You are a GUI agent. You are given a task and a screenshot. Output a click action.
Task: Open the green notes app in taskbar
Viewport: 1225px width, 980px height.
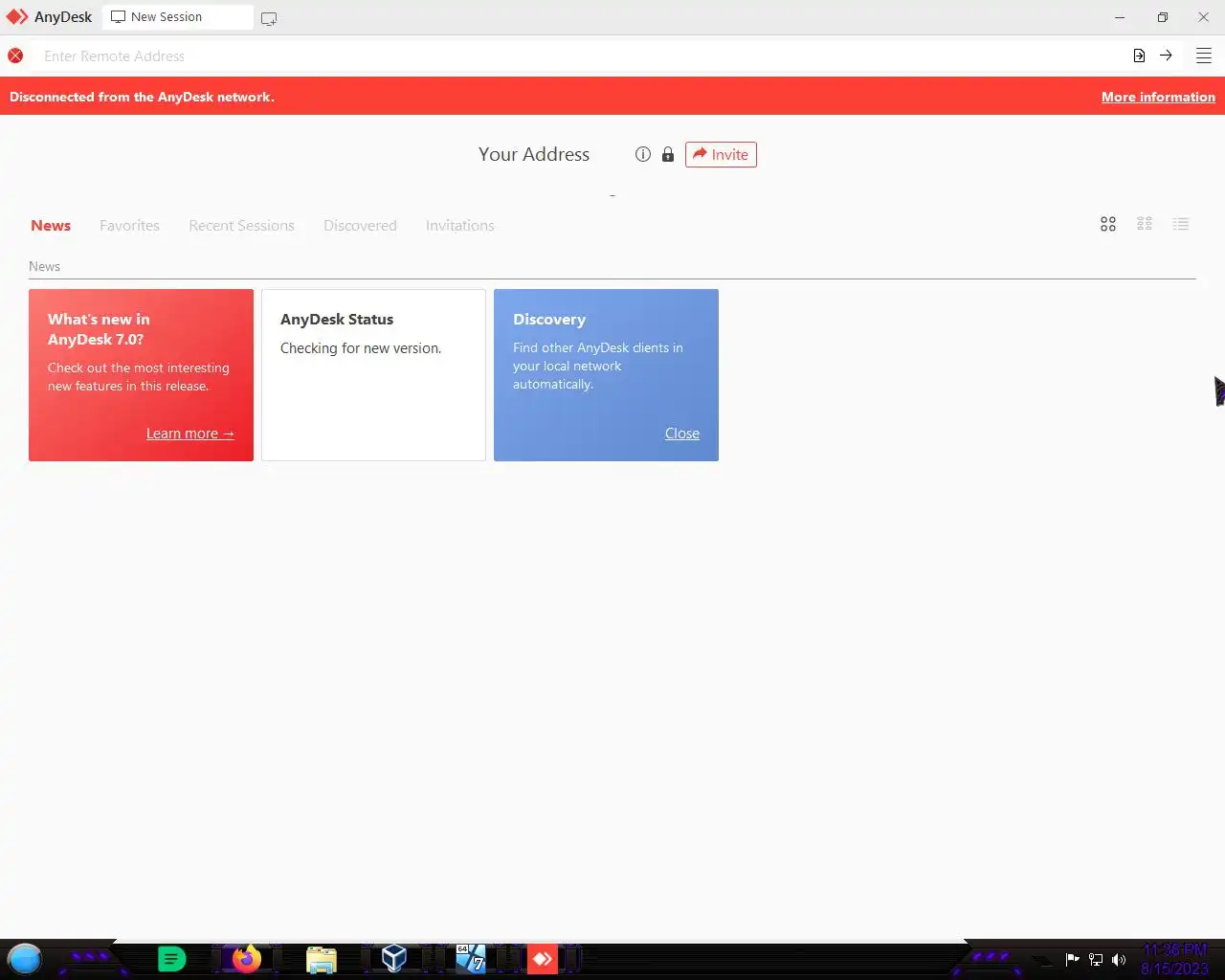click(x=171, y=958)
